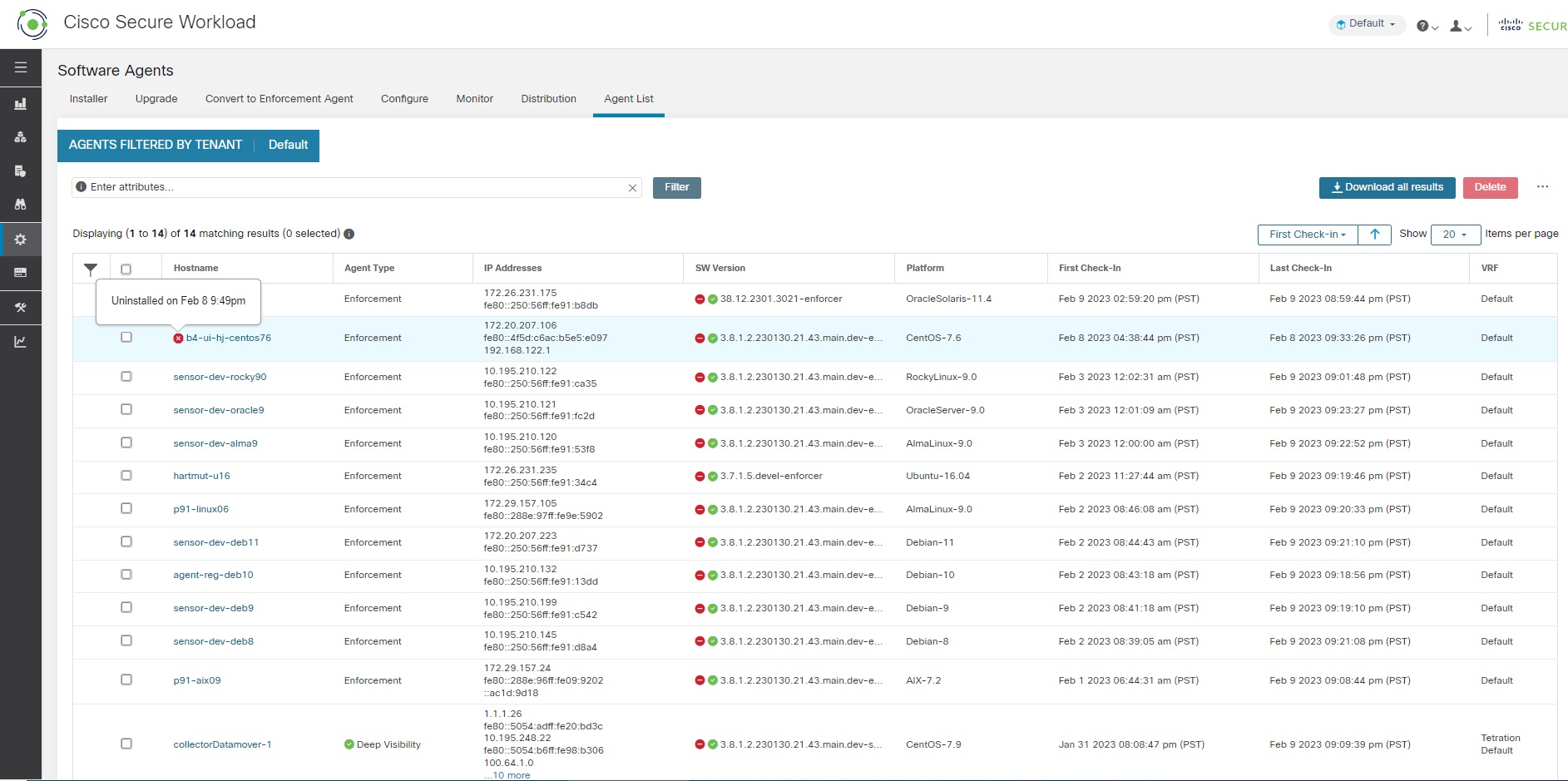The image size is (1568, 781).
Task: Open the Platform server sidebar icon
Action: click(21, 273)
